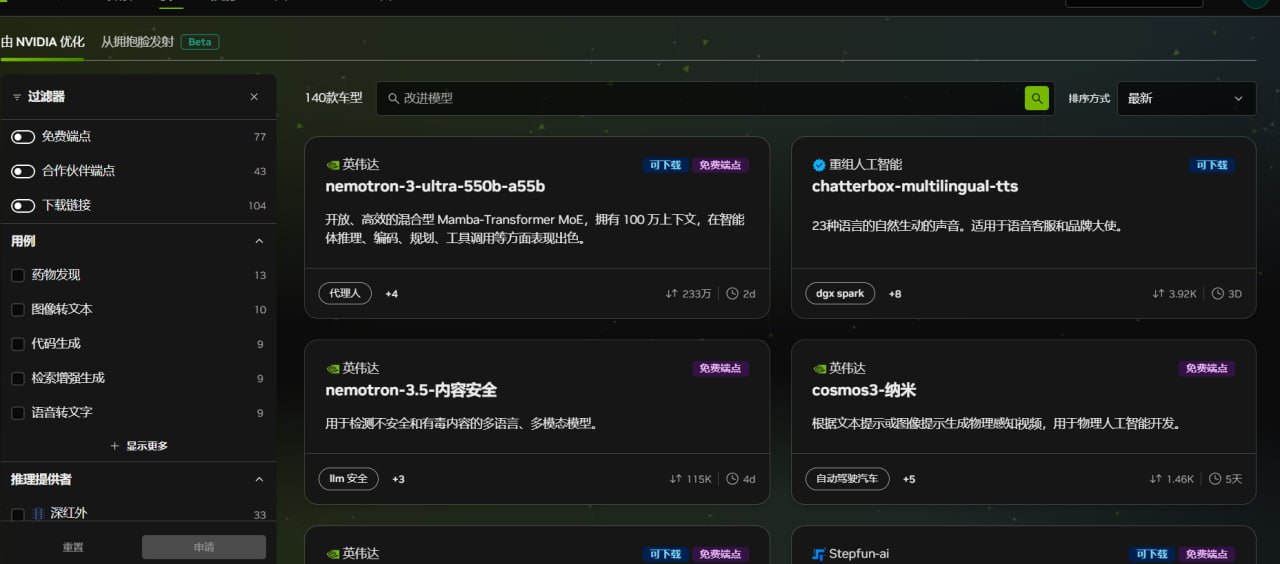Click NVIDIA logo on cosmos3-纳米 card
The image size is (1280, 564).
[819, 369]
